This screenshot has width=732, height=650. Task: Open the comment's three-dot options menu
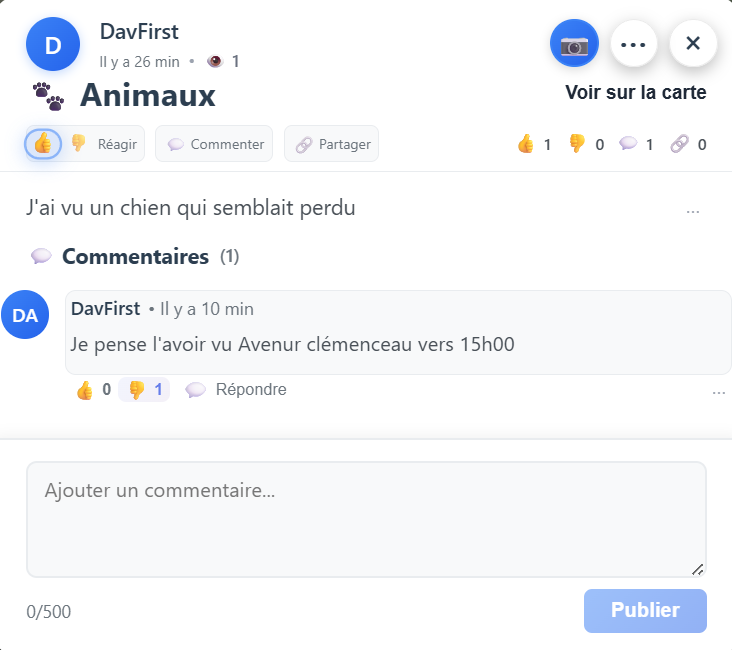[718, 393]
